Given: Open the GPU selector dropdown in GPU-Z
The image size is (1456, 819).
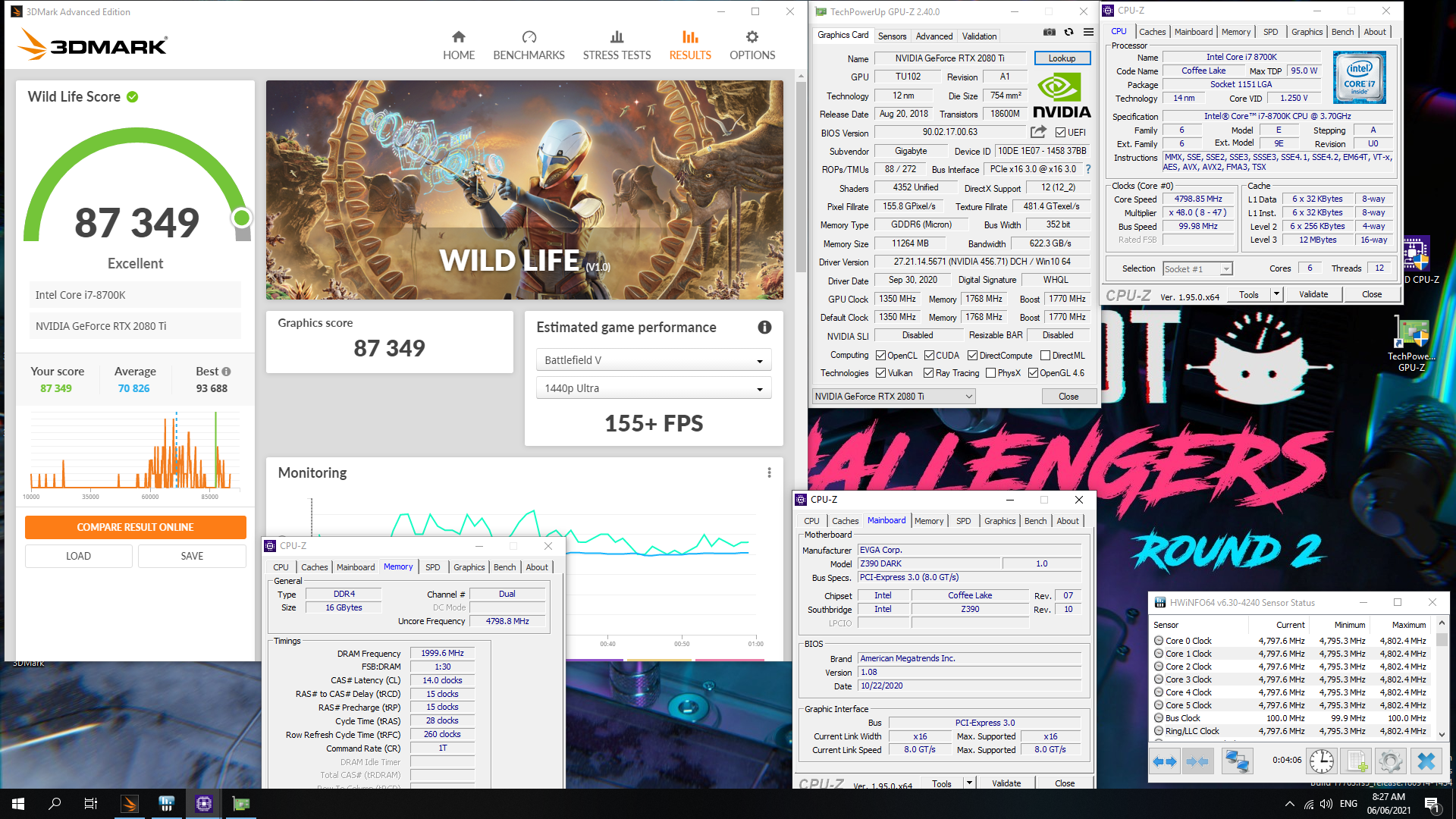Looking at the screenshot, I should point(893,396).
